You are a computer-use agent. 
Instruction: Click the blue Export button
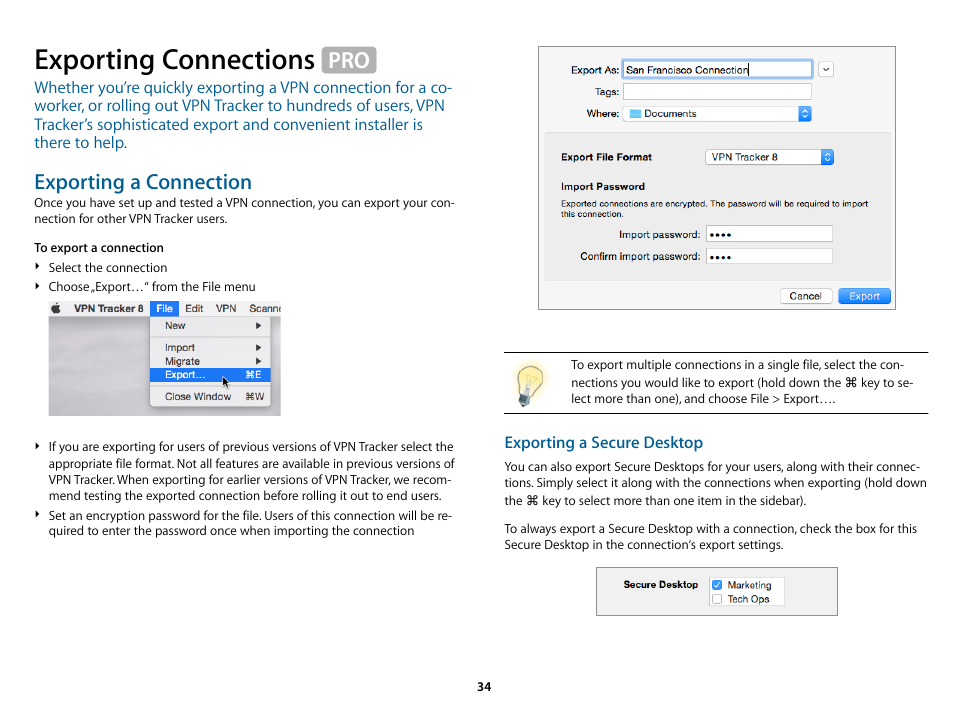coord(864,296)
